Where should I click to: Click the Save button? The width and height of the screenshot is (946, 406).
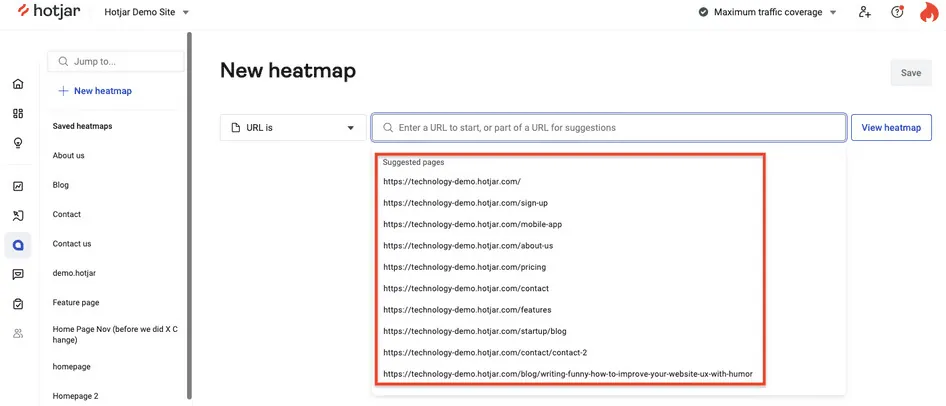click(911, 72)
